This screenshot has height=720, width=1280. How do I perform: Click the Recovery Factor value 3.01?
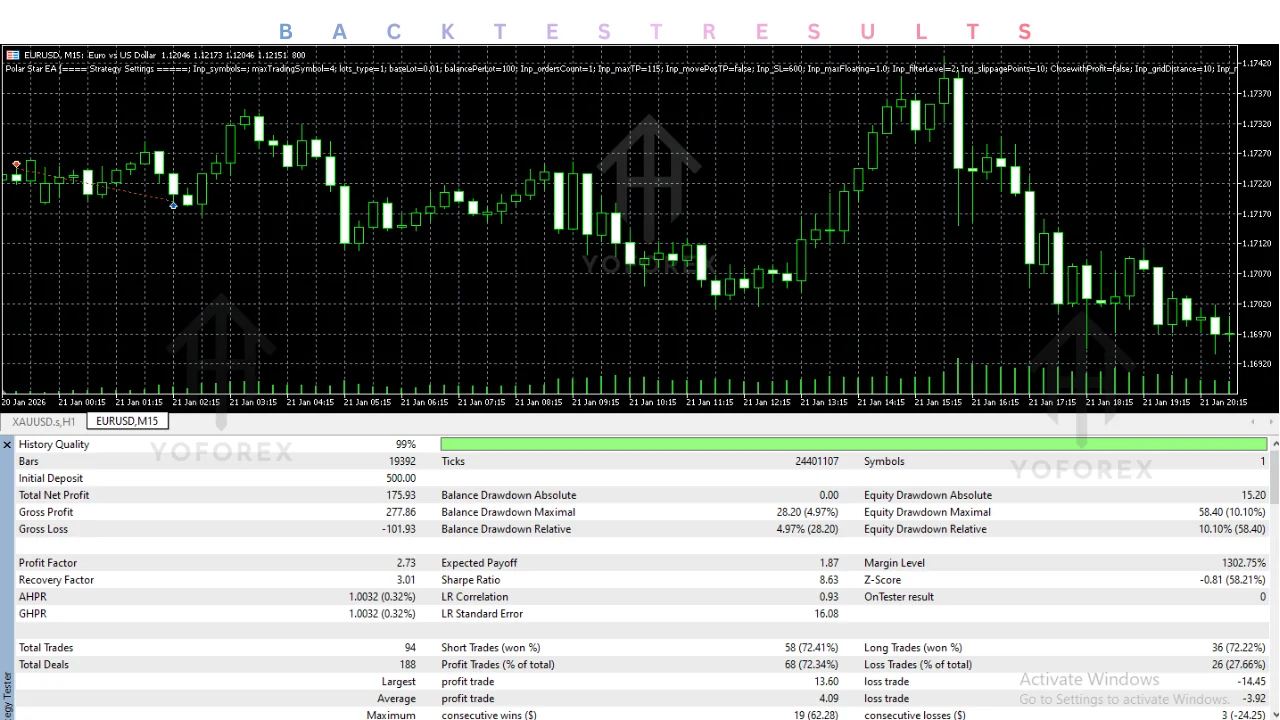click(405, 581)
